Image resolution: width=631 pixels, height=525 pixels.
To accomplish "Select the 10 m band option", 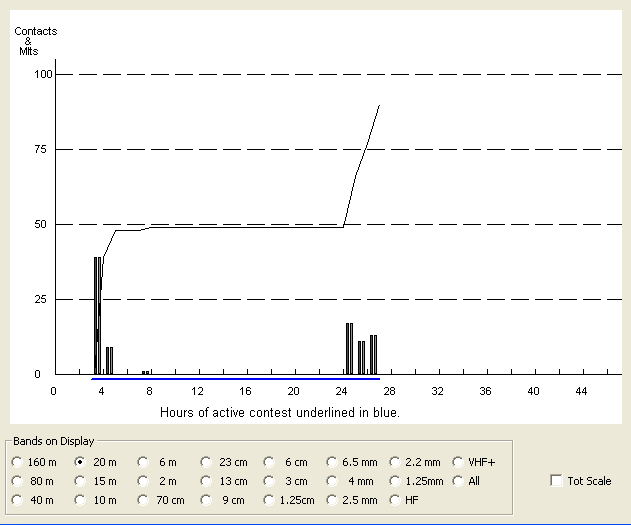I will pyautogui.click(x=81, y=499).
